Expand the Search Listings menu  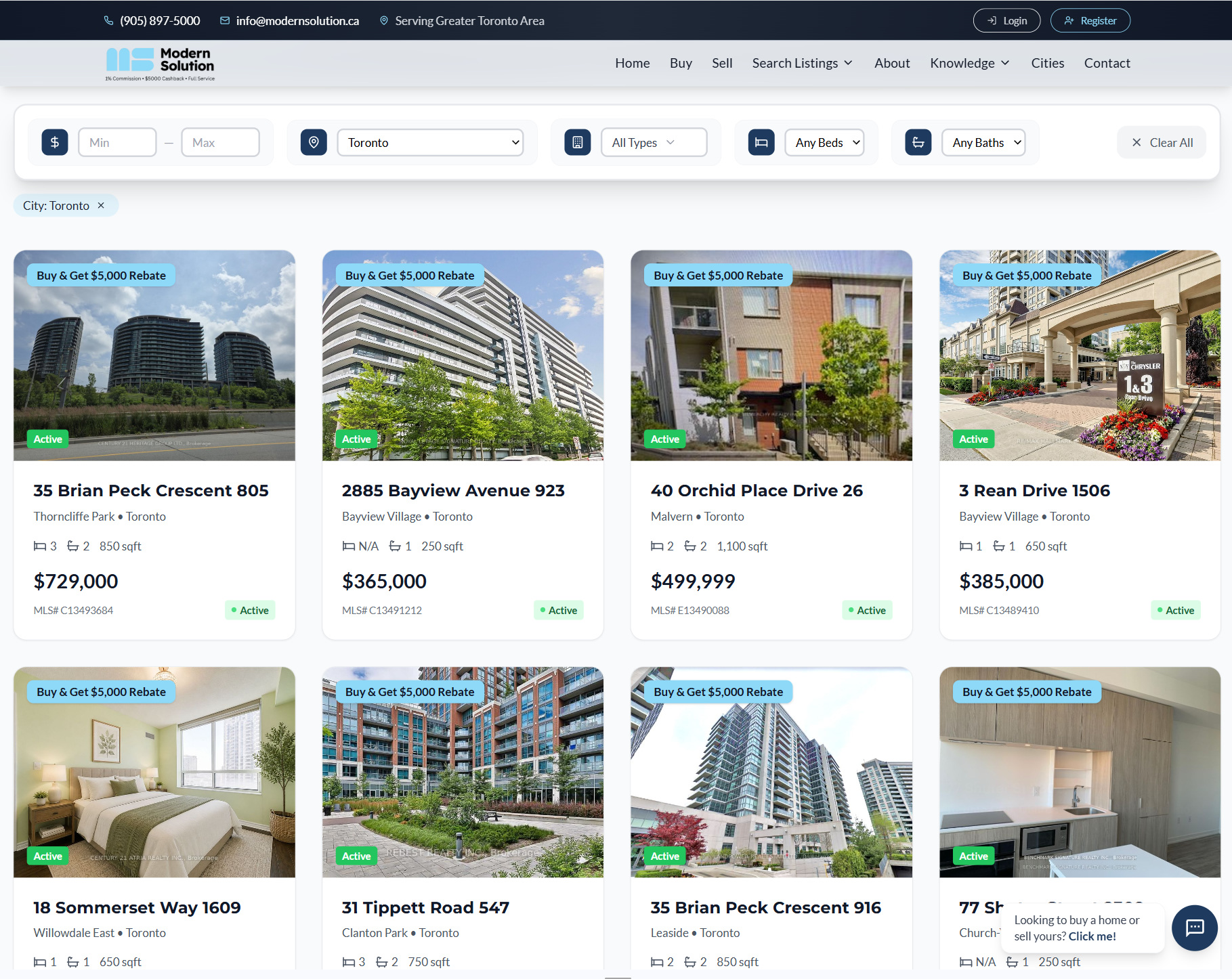(803, 63)
